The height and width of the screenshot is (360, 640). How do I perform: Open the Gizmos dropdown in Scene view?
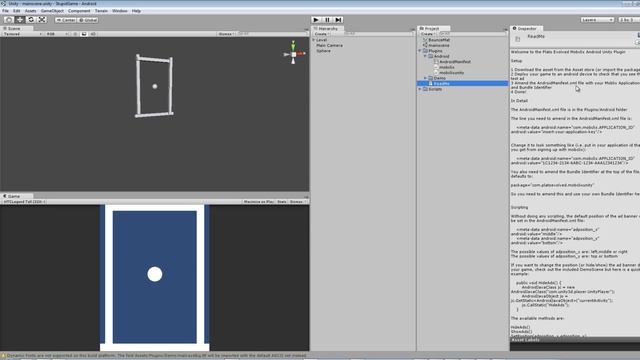tap(226, 34)
